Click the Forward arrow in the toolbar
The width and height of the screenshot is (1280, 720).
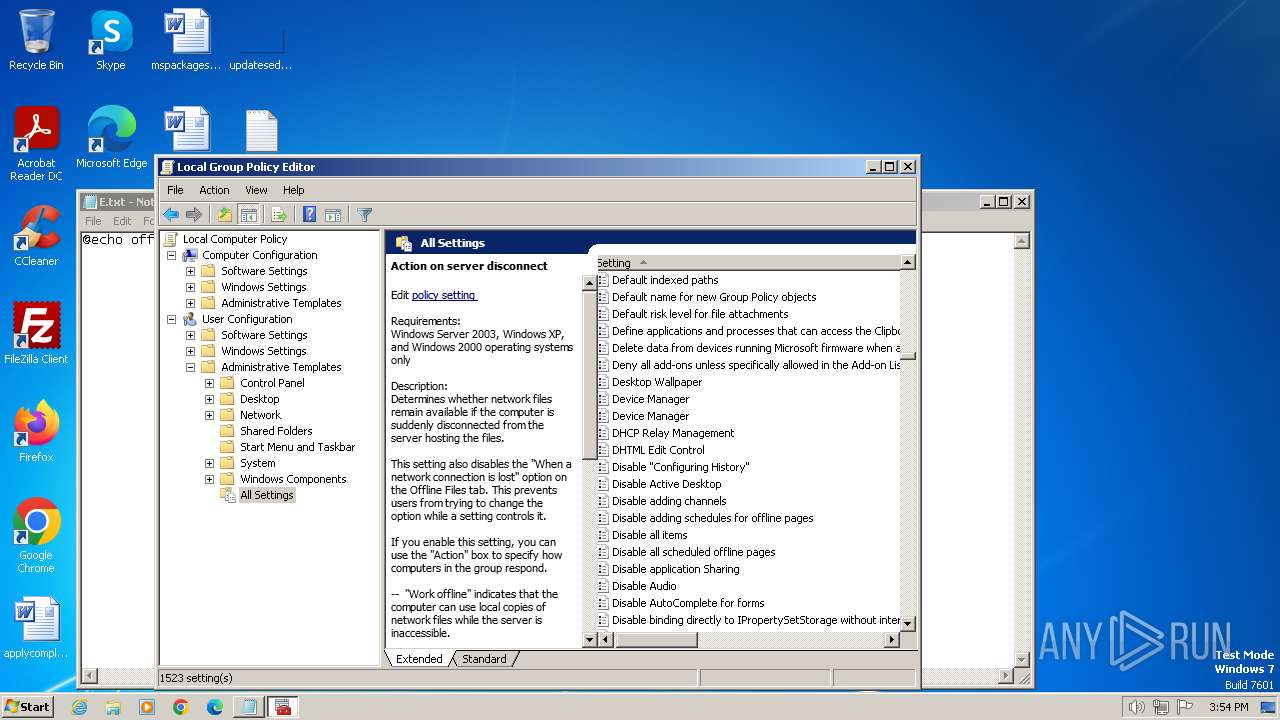[194, 215]
